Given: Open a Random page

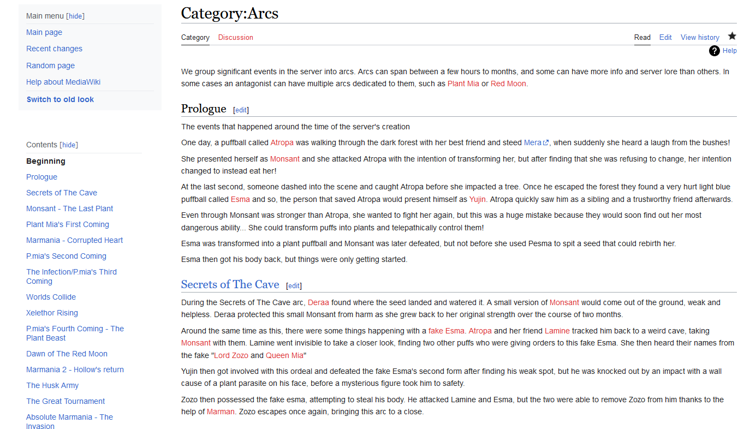Looking at the screenshot, I should pos(50,66).
